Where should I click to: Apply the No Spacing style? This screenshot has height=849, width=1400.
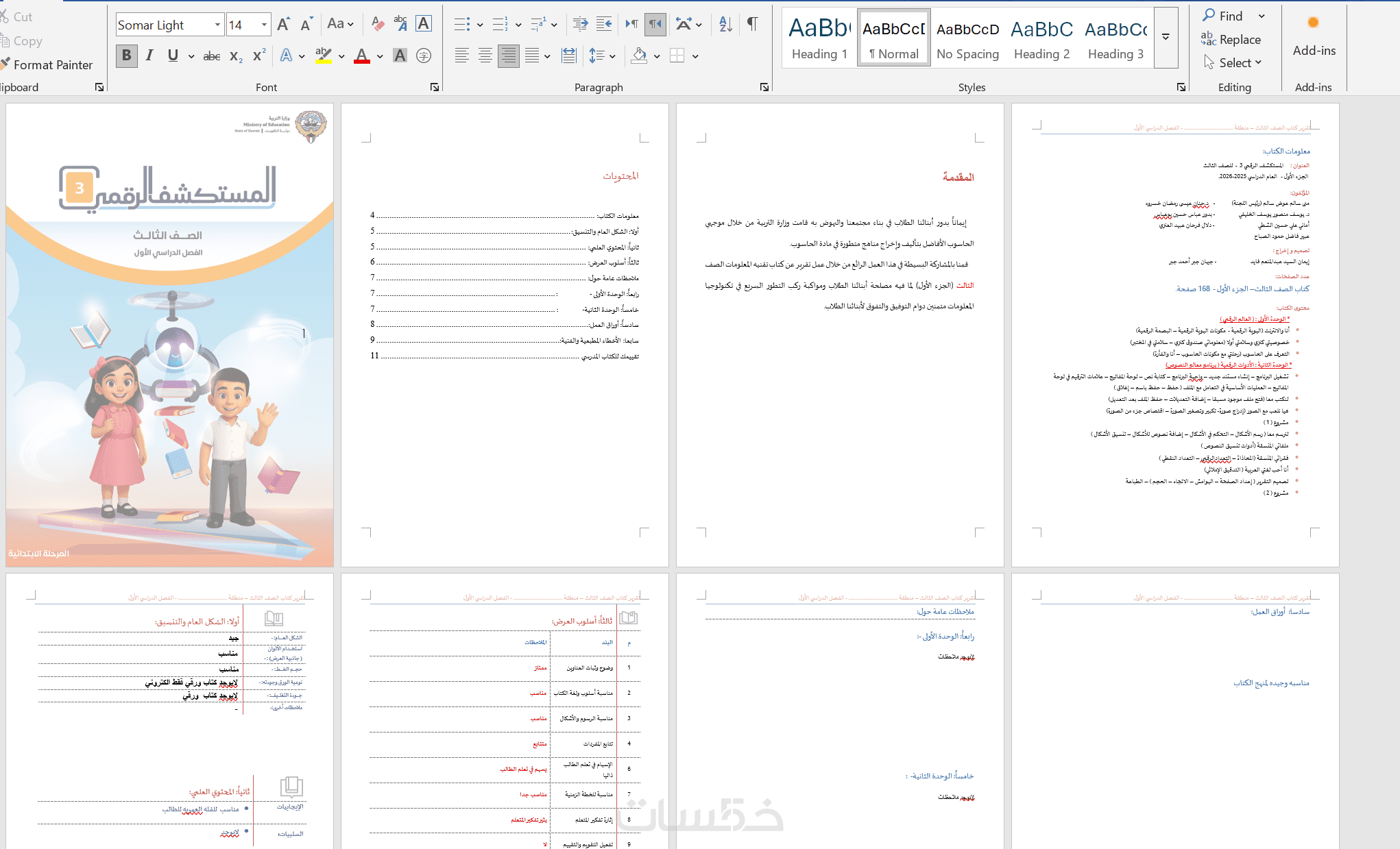coord(967,38)
